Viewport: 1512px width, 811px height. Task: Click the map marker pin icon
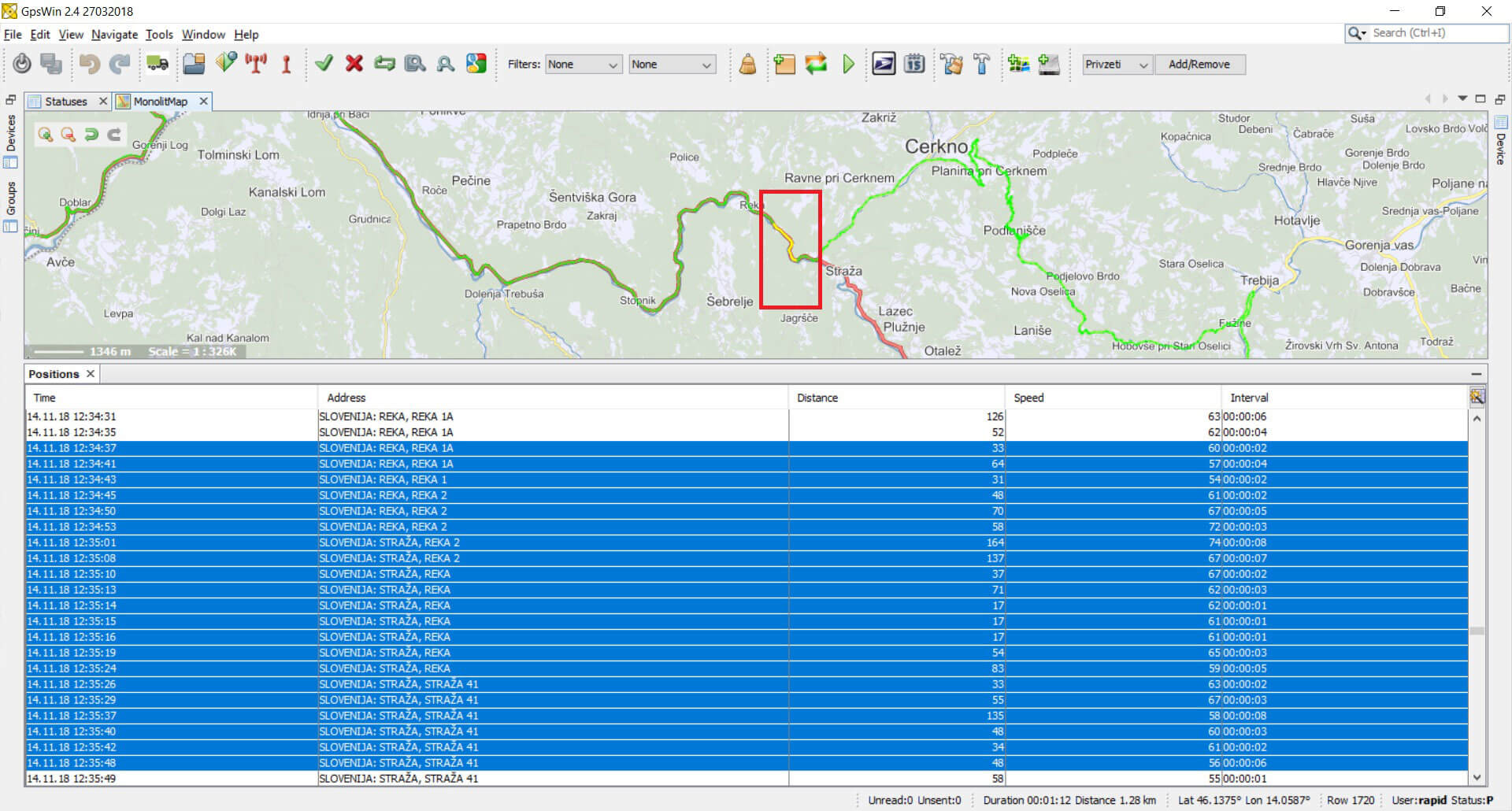(226, 63)
